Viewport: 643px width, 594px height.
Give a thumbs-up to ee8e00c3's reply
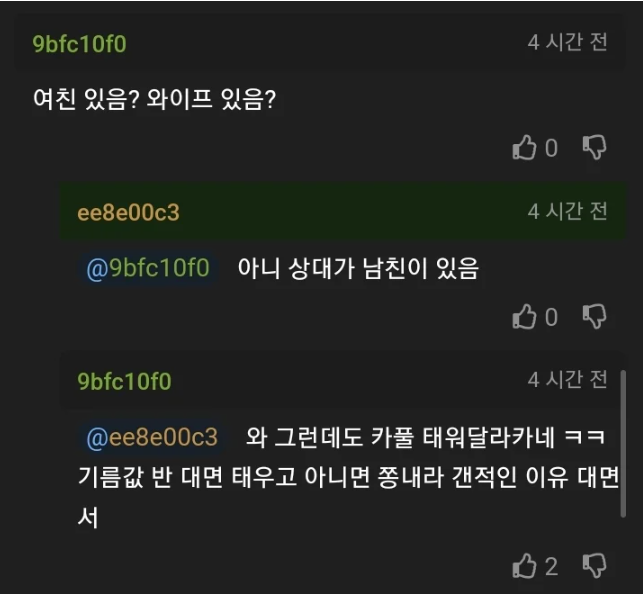click(524, 316)
